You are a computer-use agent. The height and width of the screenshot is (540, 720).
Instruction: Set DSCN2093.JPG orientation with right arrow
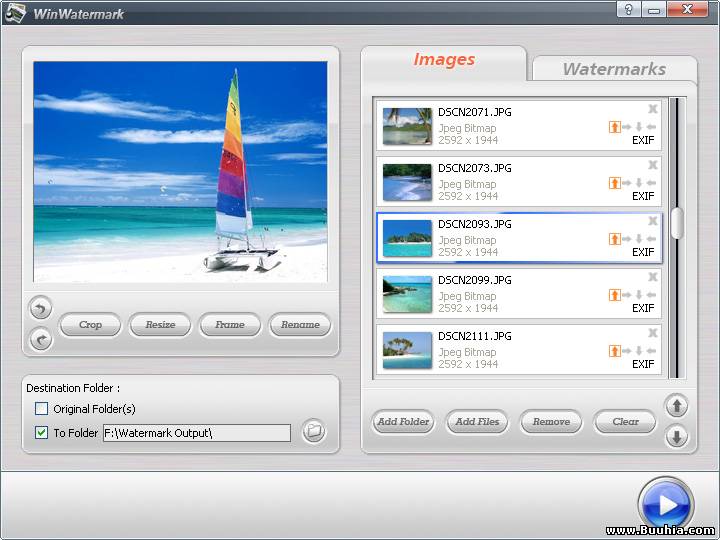(627, 239)
